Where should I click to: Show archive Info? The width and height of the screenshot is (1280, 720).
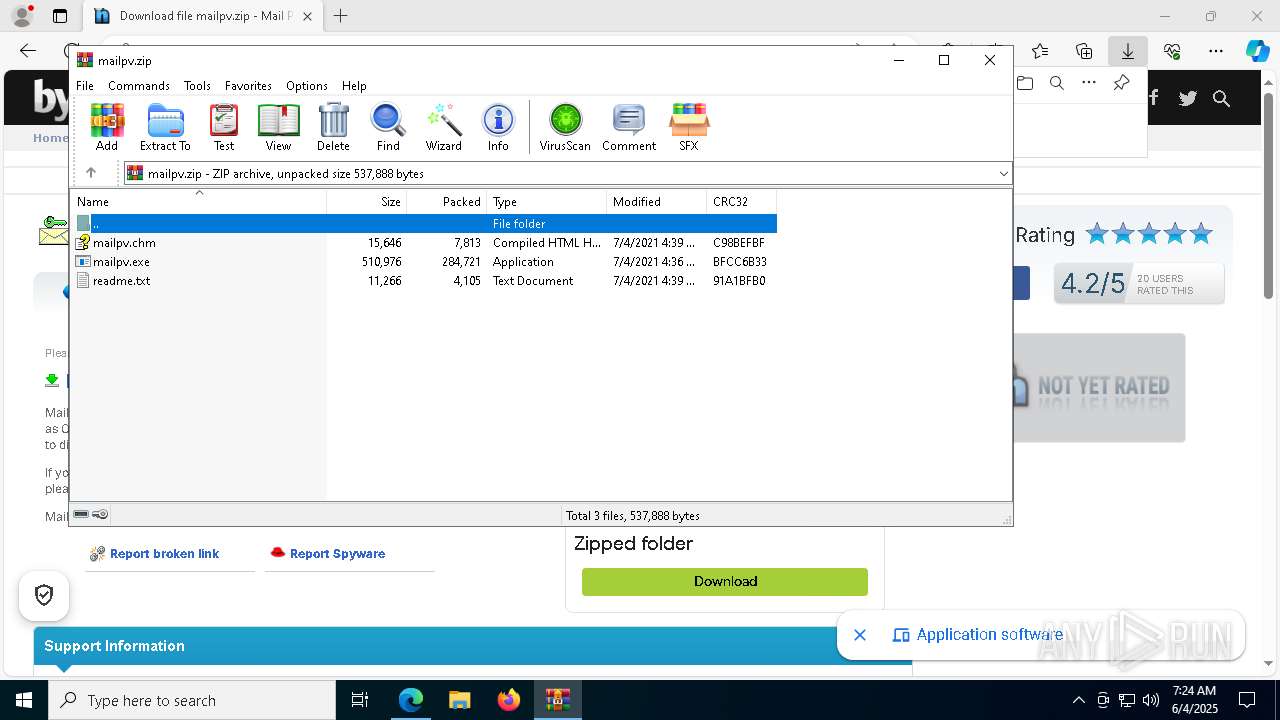[498, 127]
